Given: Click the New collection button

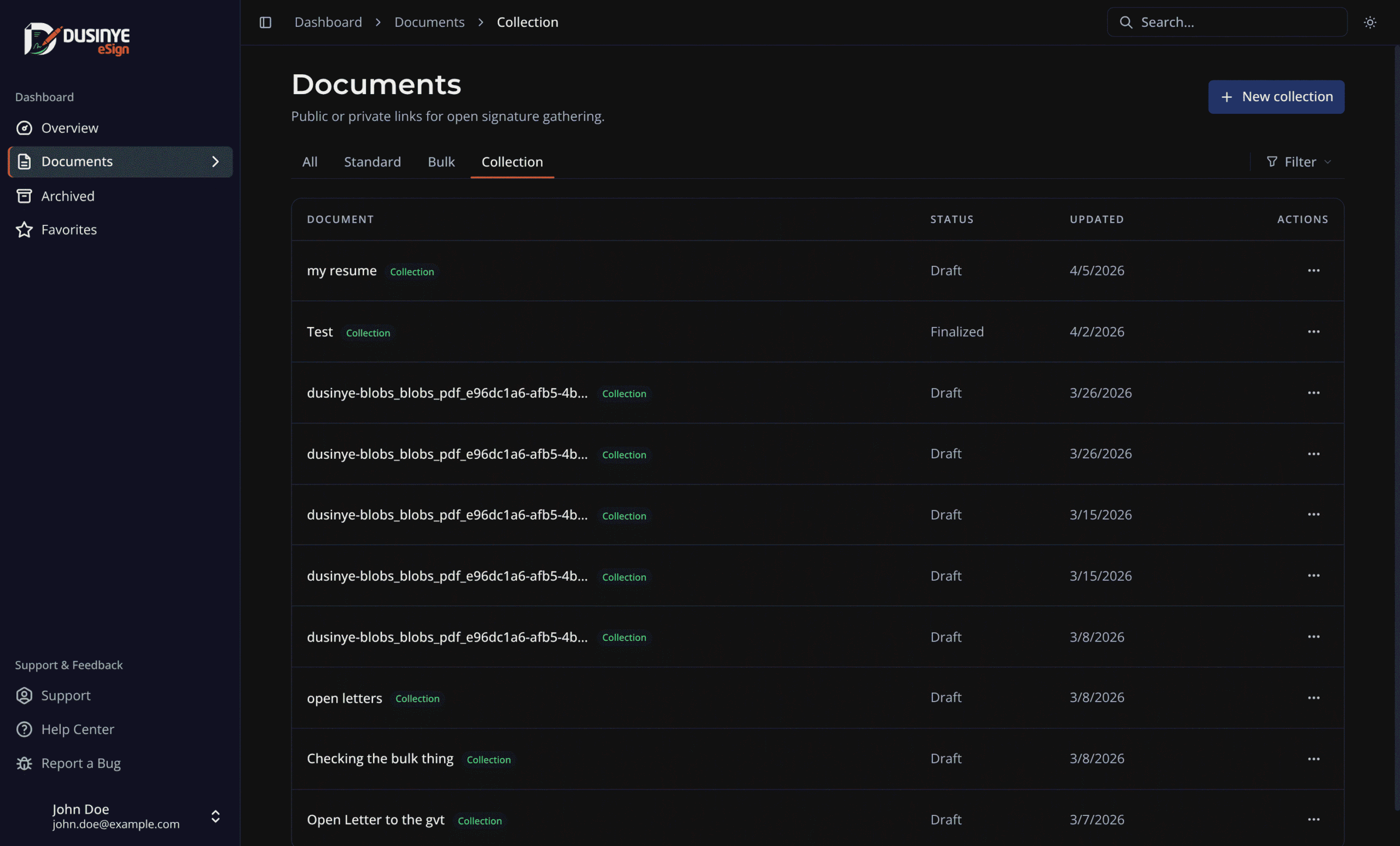Looking at the screenshot, I should pyautogui.click(x=1276, y=97).
